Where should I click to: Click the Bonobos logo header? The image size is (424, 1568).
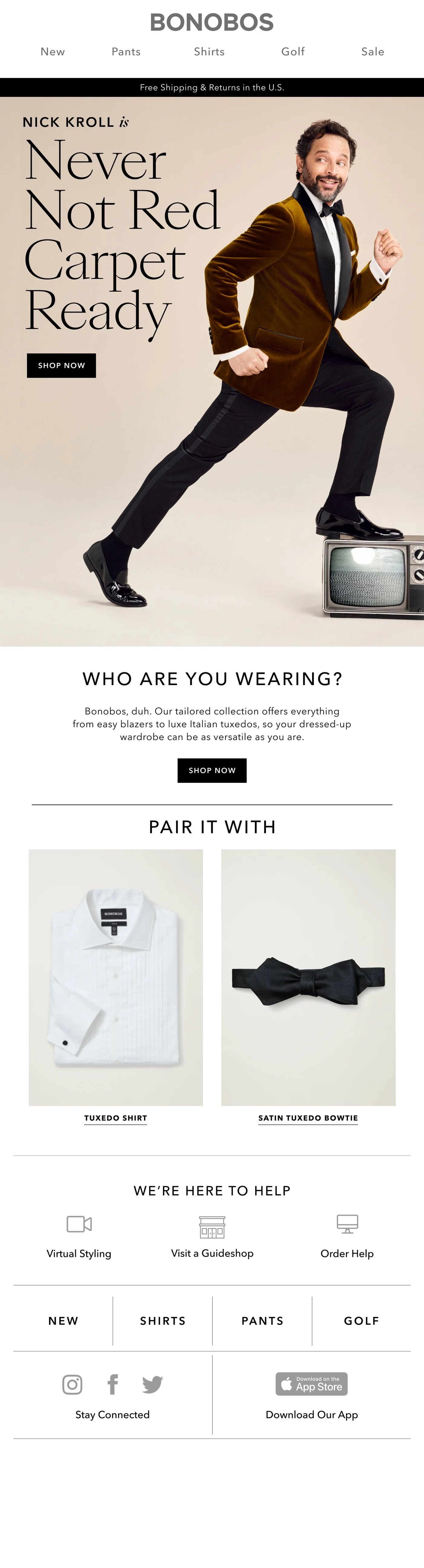(212, 22)
